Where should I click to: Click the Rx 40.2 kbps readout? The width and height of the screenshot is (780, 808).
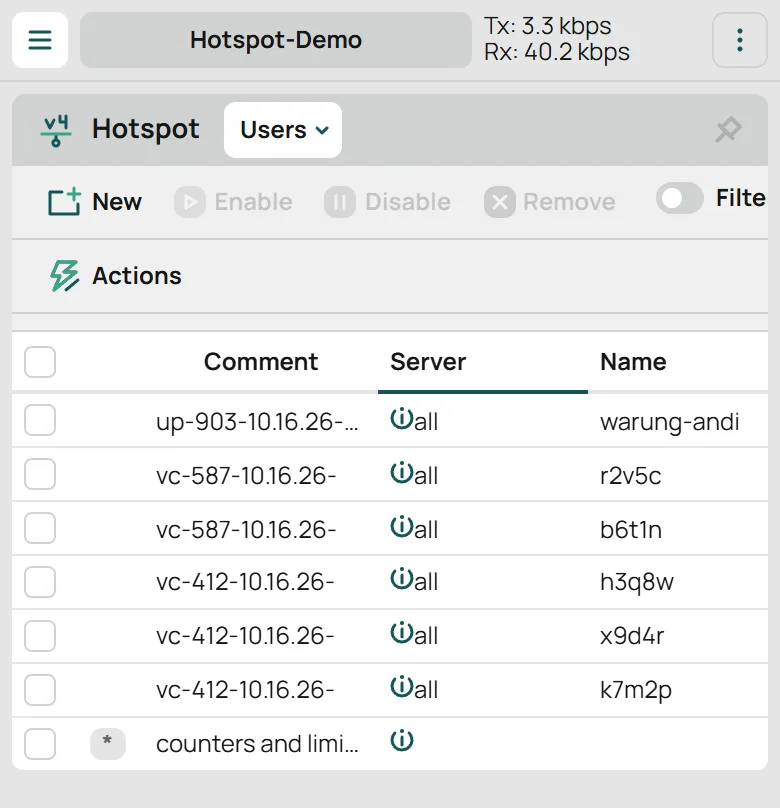point(557,52)
